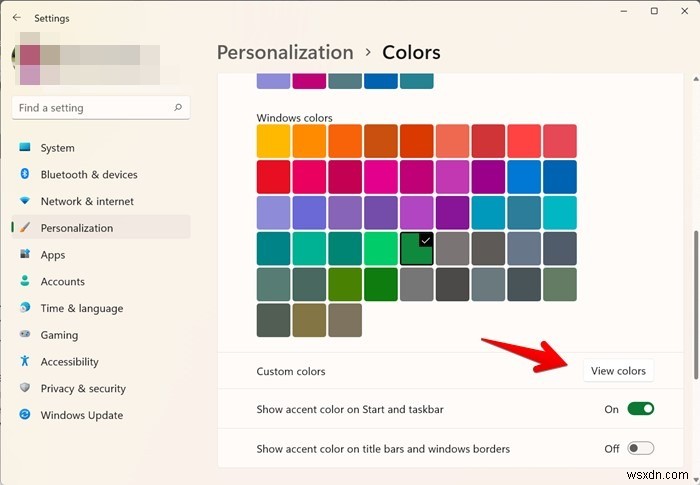Screen dimensions: 700x485
Task: Open Windows Update icon
Action: (25, 415)
